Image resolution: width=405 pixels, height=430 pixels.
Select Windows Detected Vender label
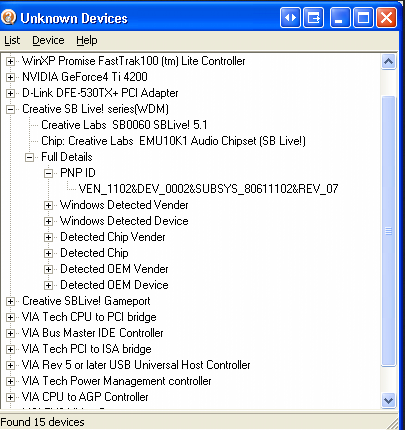(124, 205)
